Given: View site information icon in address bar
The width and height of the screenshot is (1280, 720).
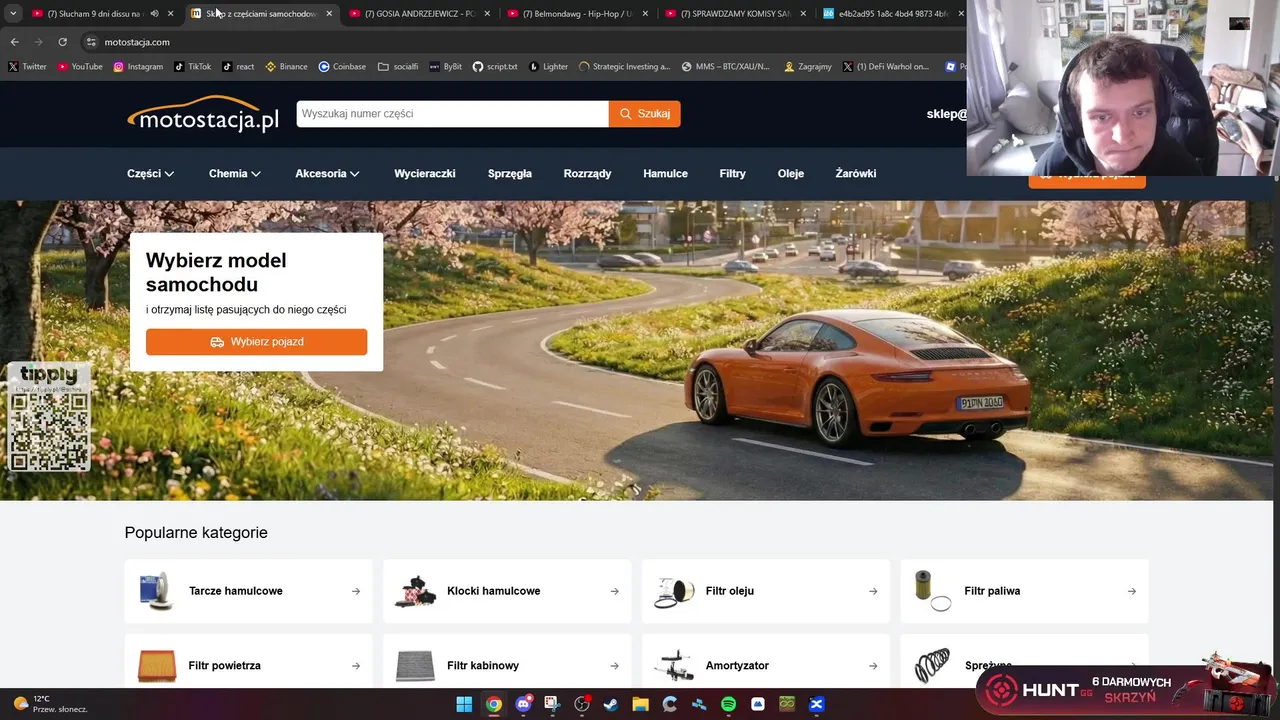Looking at the screenshot, I should [91, 42].
